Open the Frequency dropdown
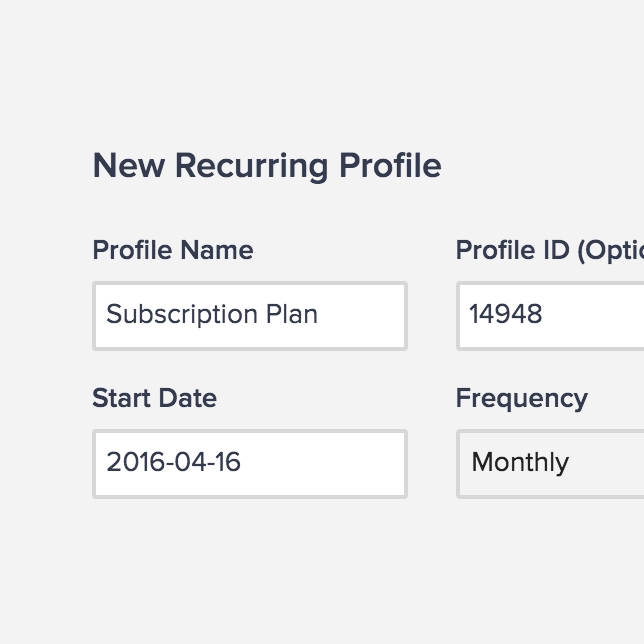 (x=550, y=464)
